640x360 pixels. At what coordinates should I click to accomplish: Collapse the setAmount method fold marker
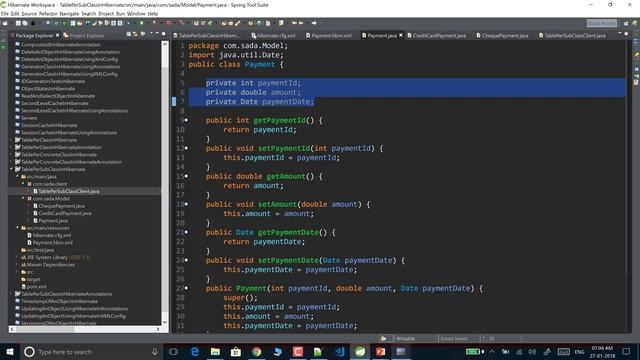[187, 204]
